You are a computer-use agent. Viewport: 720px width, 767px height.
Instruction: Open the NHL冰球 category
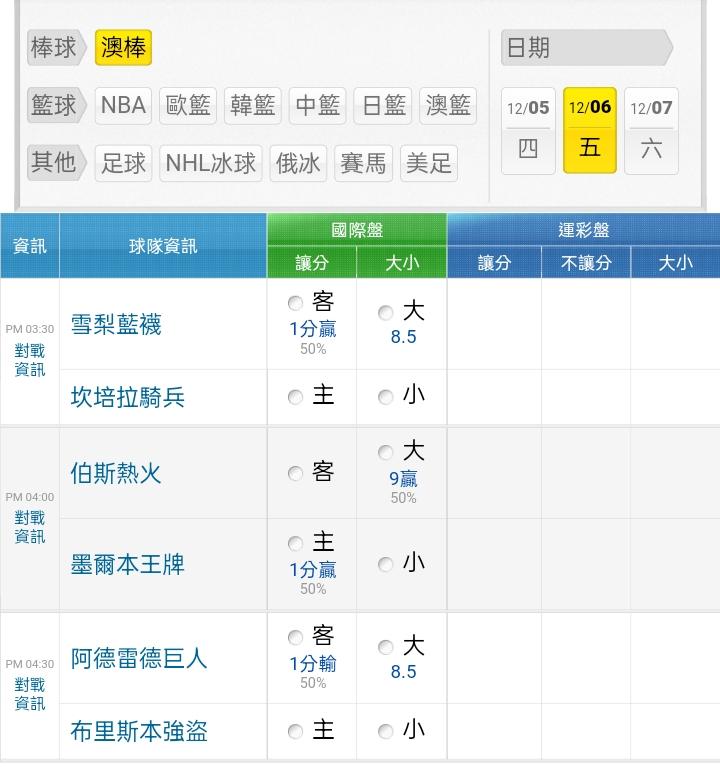click(x=211, y=163)
